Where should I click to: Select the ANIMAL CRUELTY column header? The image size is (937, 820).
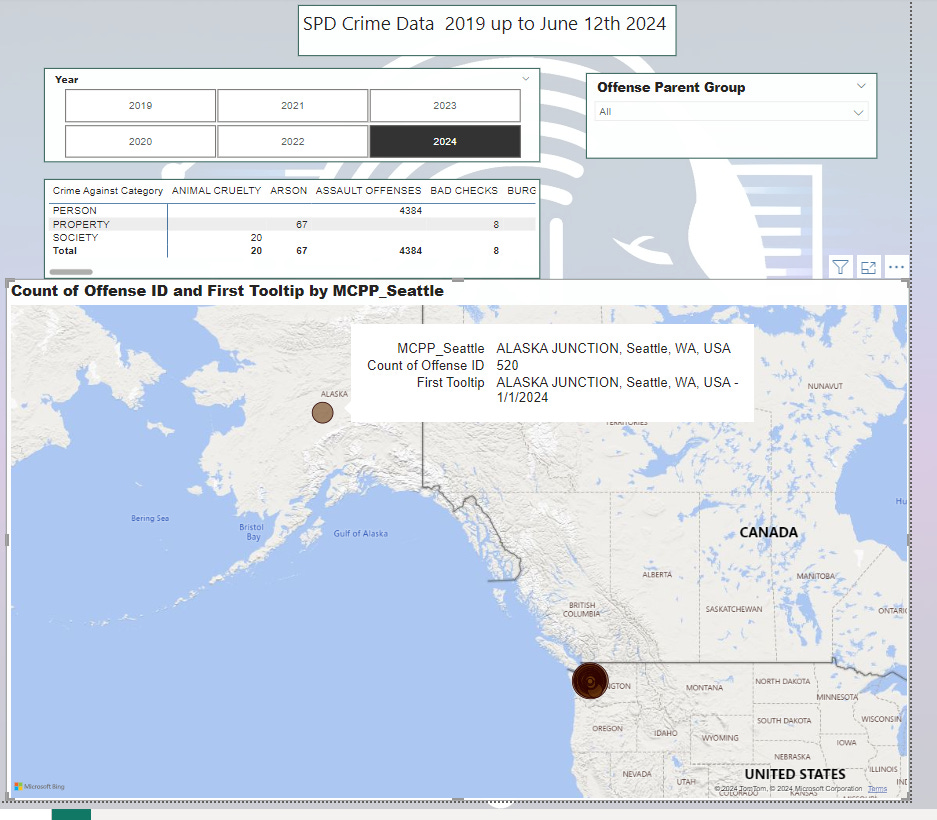click(x=216, y=190)
